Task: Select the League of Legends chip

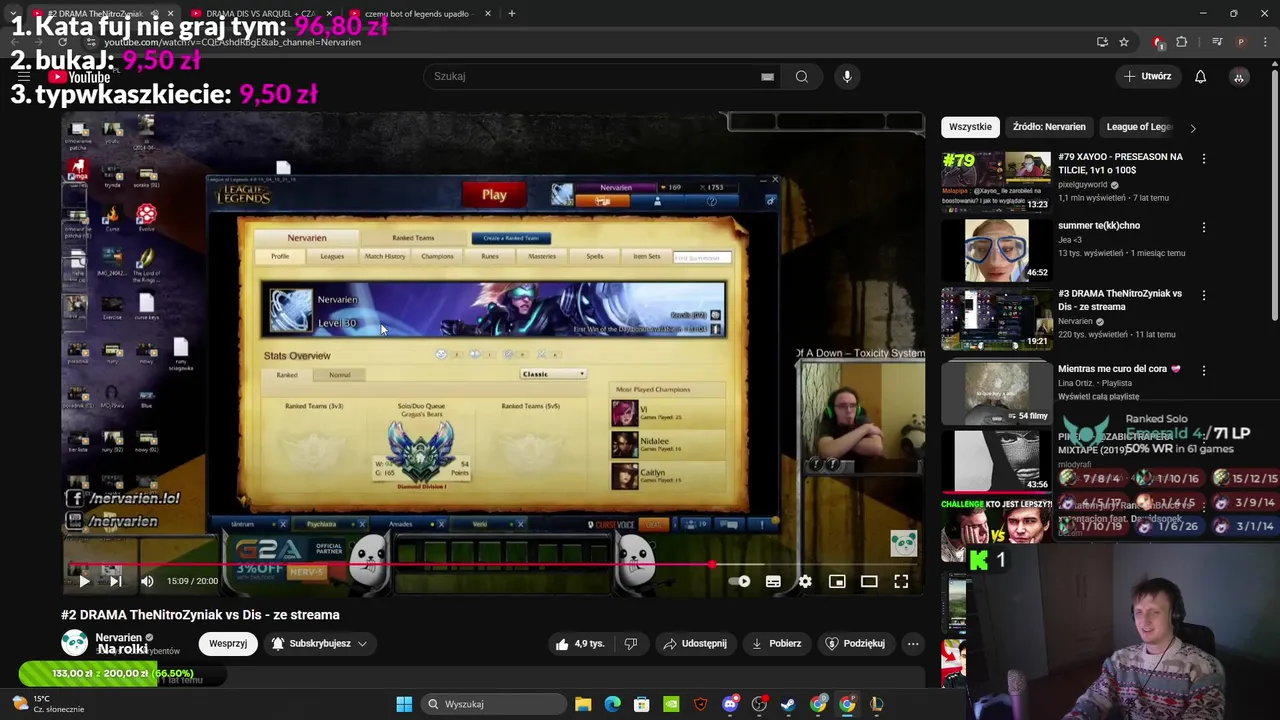Action: pyautogui.click(x=1139, y=127)
